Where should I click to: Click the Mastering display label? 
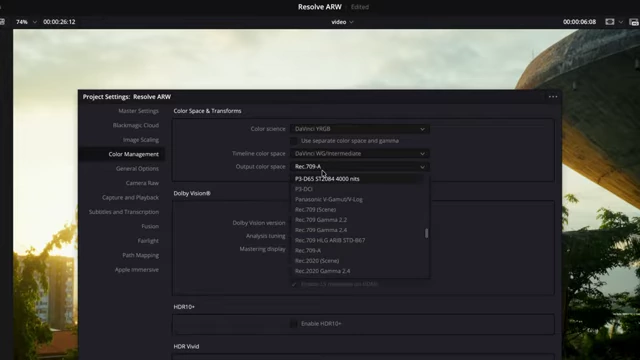(262, 249)
